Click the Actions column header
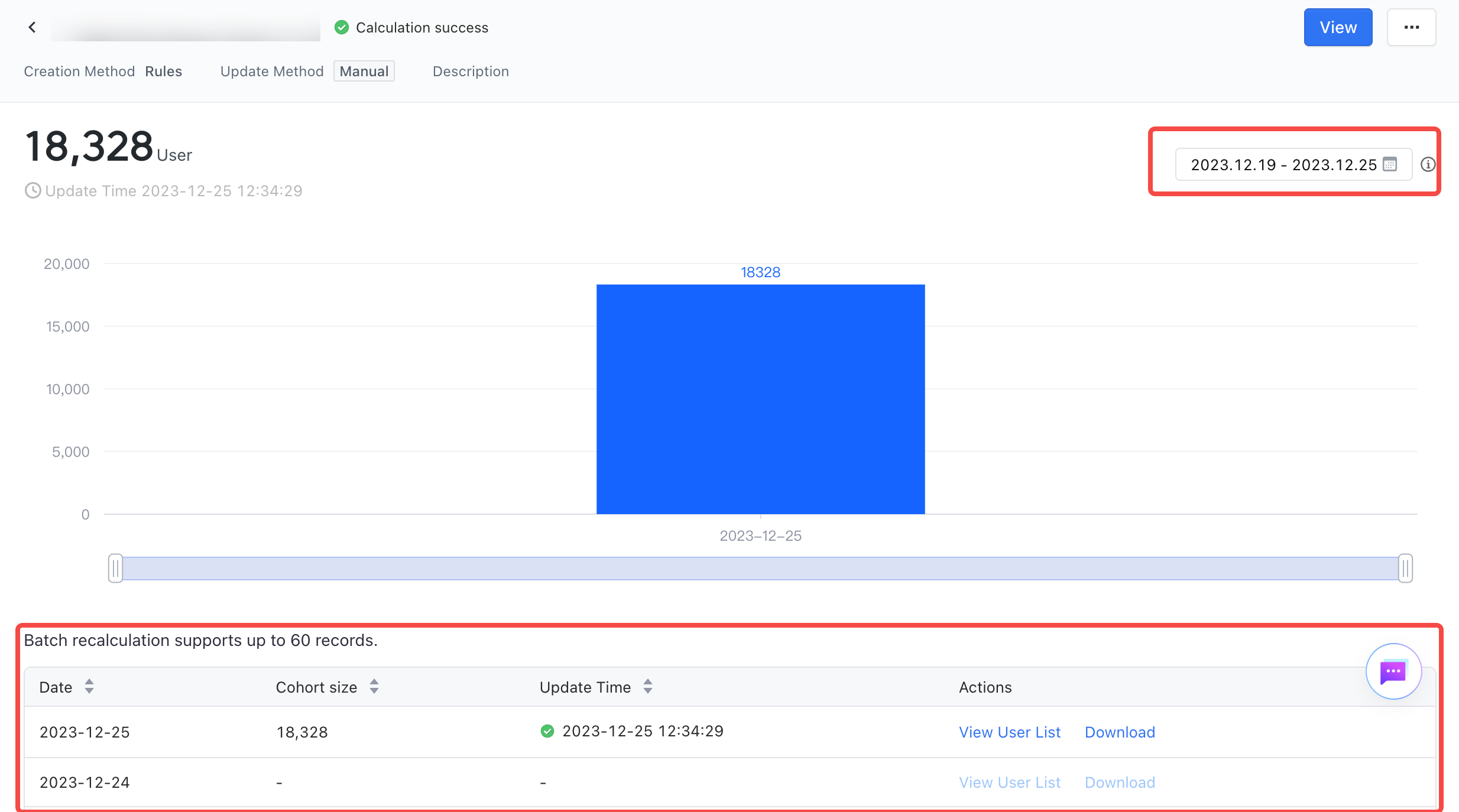The width and height of the screenshot is (1459, 812). (985, 687)
